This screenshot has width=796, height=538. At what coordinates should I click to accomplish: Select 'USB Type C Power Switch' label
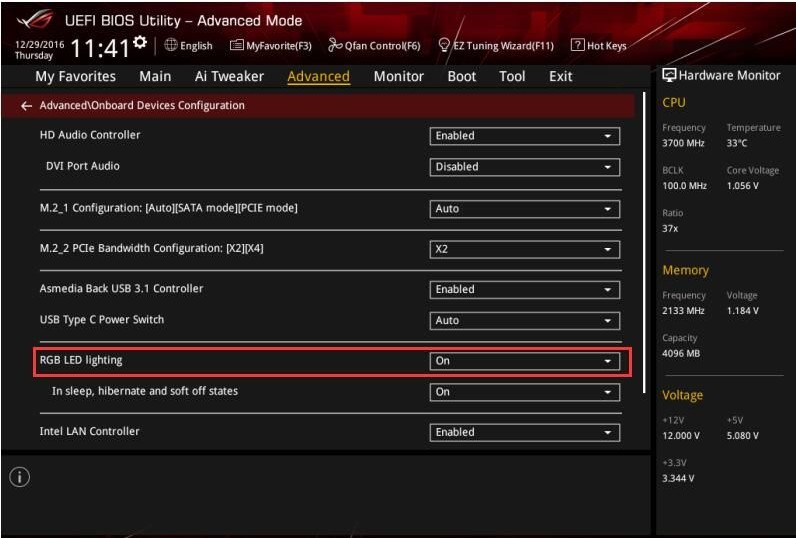[102, 320]
